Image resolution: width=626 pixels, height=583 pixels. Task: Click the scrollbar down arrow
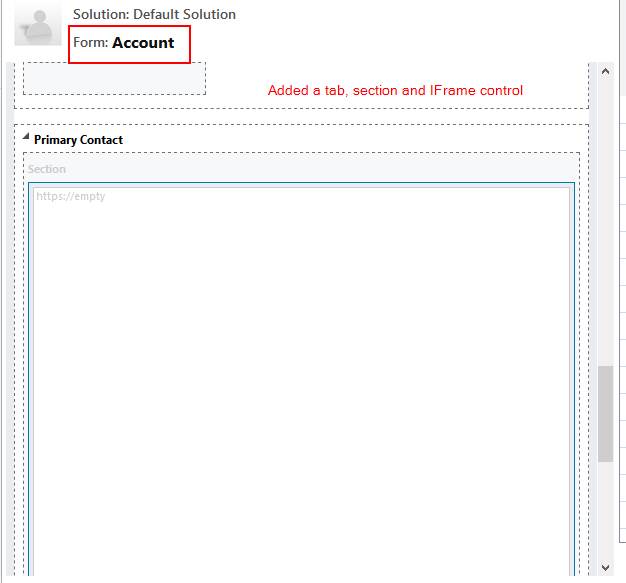click(x=605, y=567)
